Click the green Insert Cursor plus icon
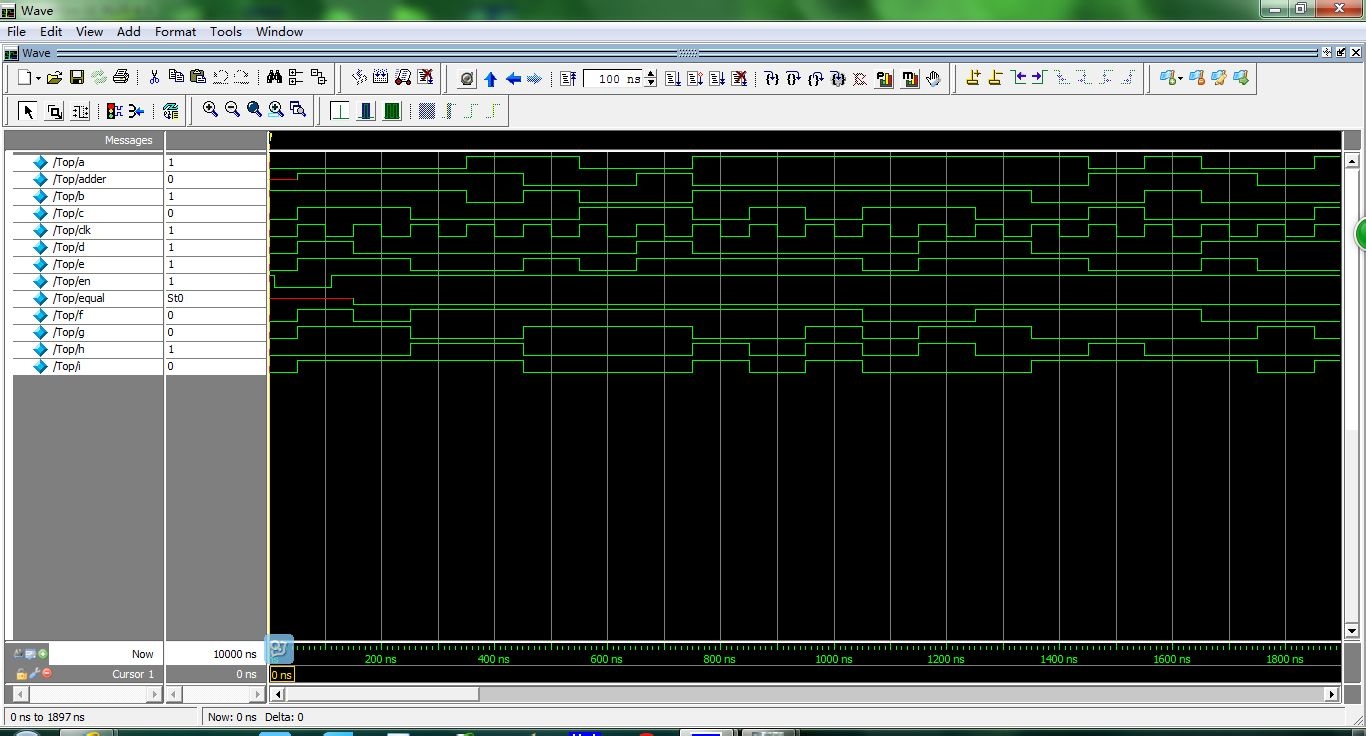Screen dimensions: 1366x736 42,653
